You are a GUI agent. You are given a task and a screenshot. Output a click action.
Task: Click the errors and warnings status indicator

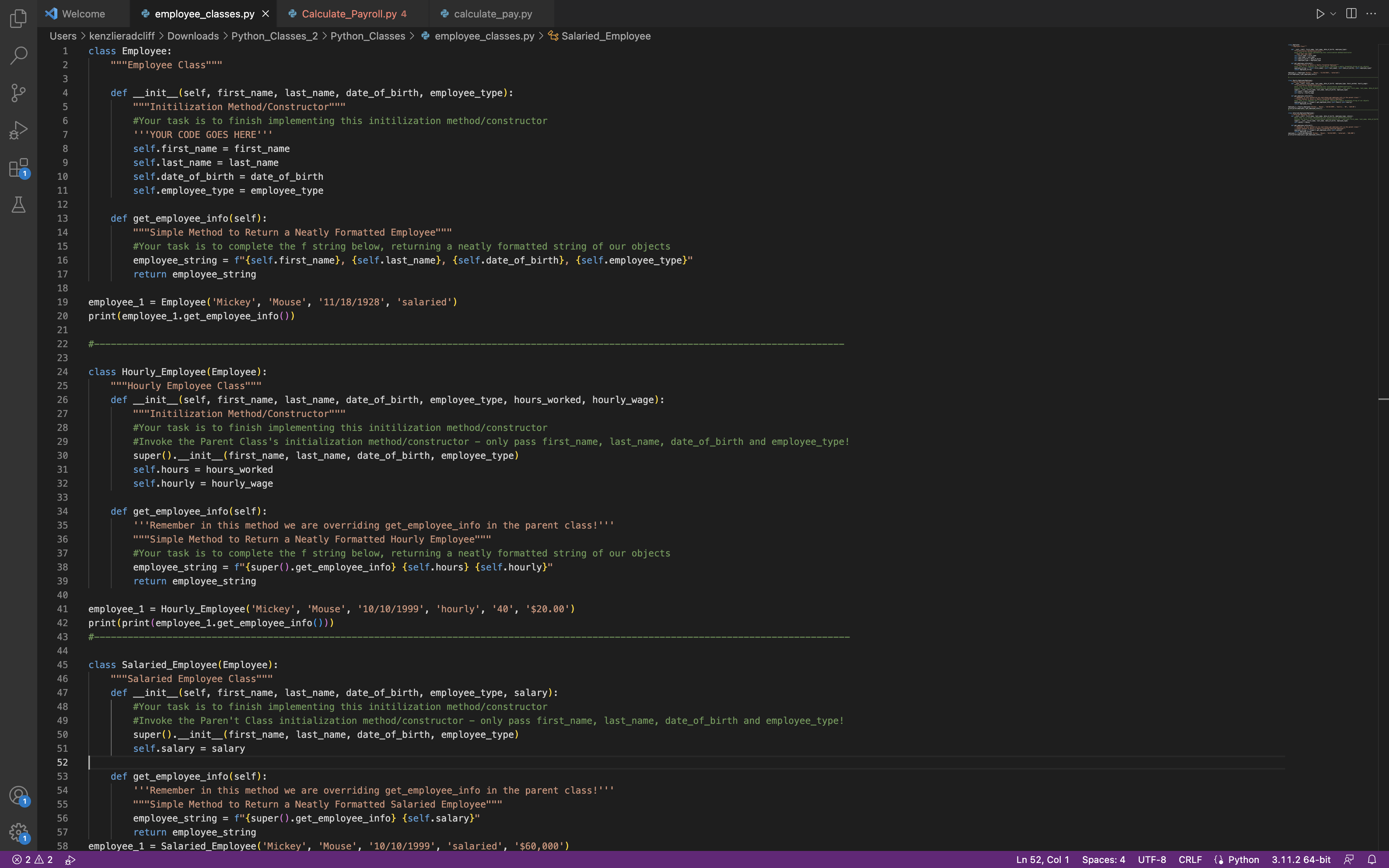33,859
